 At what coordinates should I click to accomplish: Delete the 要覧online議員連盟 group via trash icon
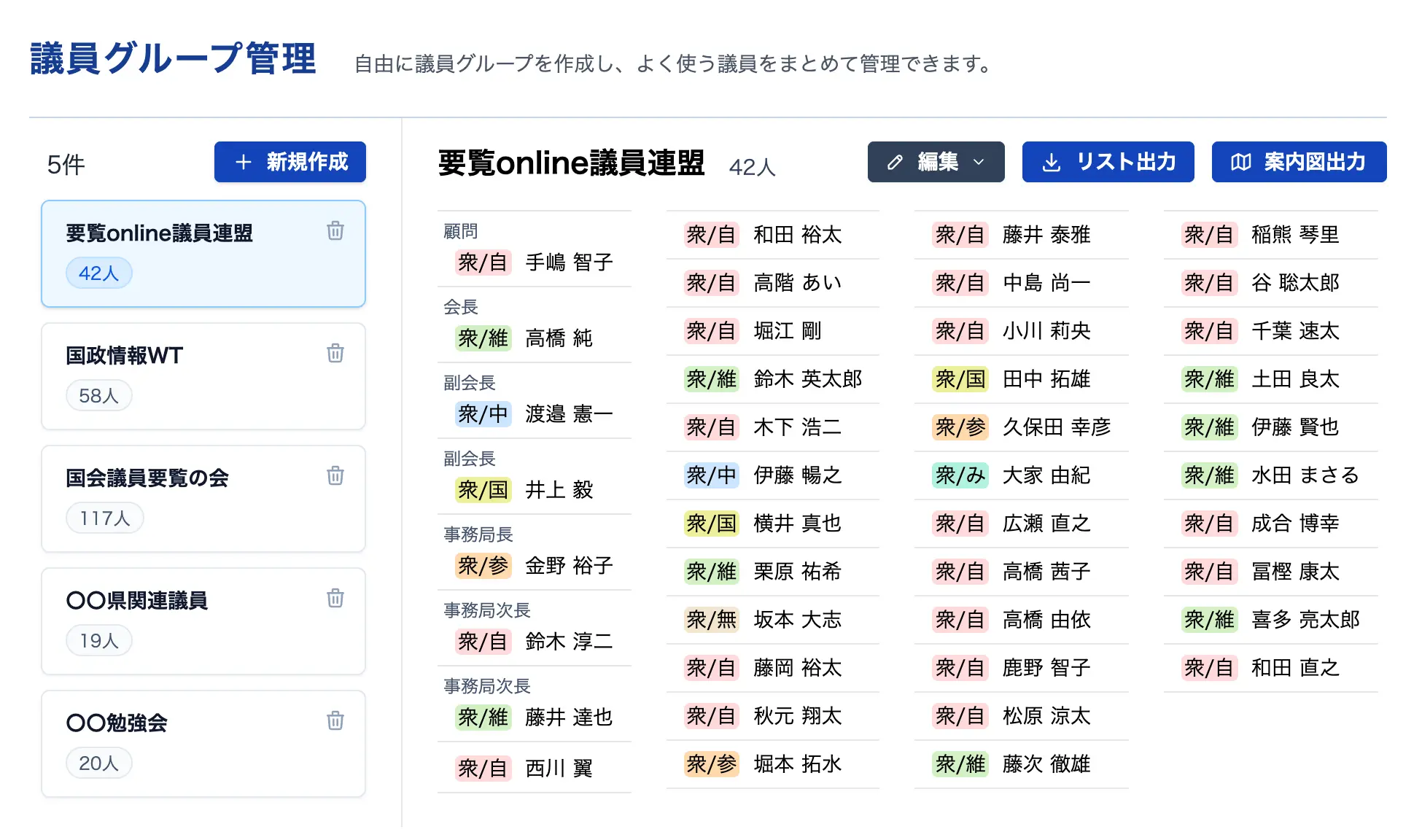tap(335, 230)
